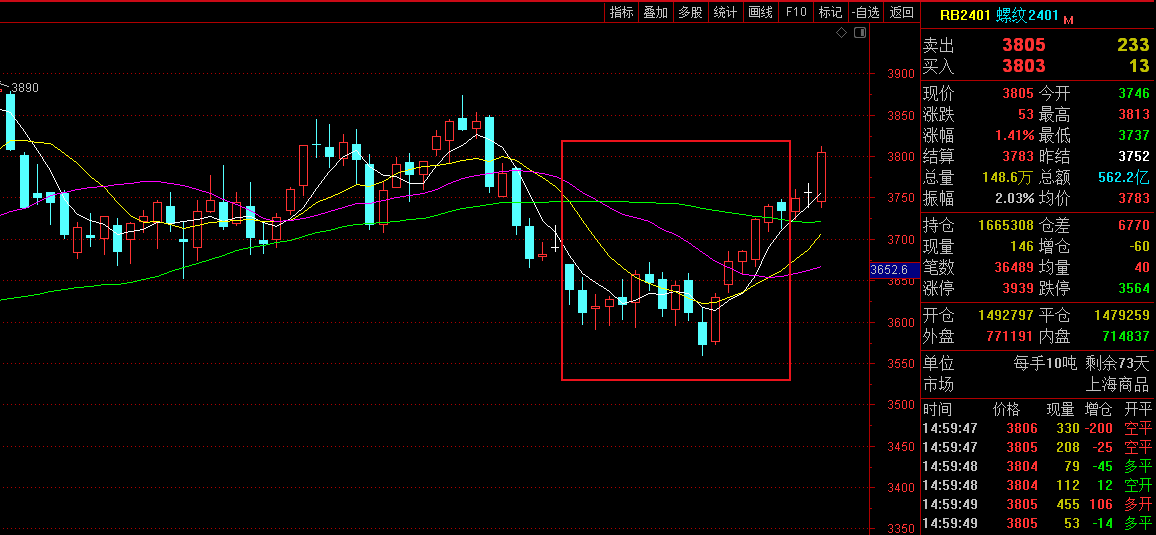Click the diamond icon above the chart

(x=841, y=33)
